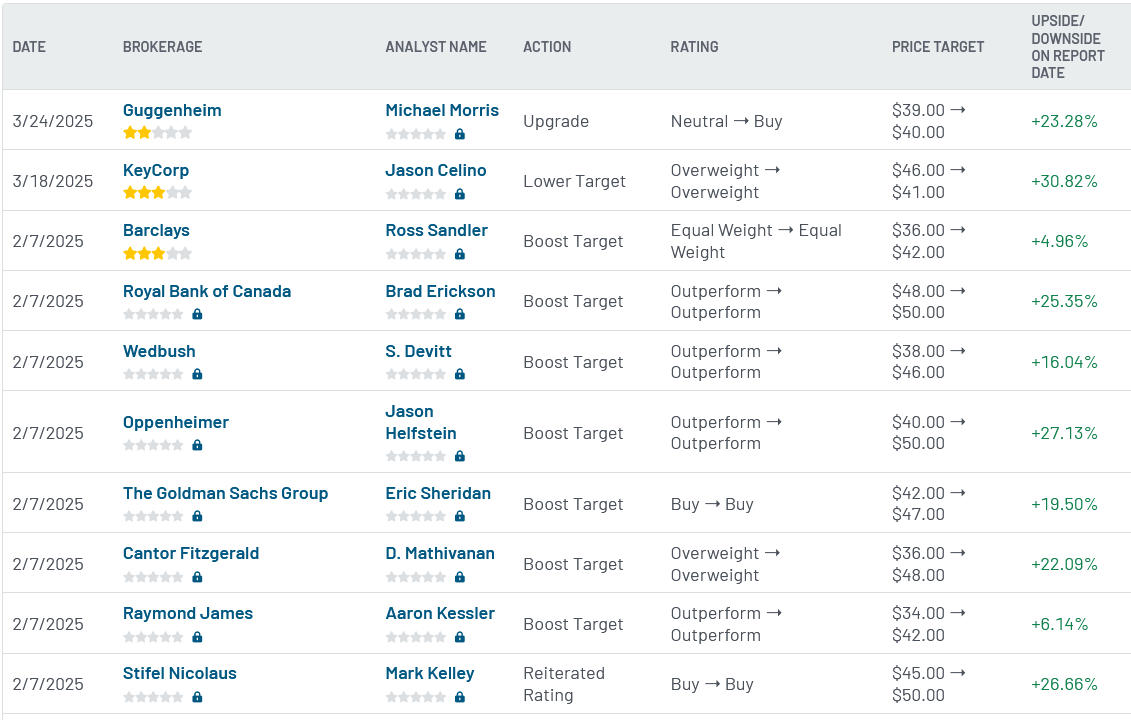Select the +23.28% upside value
Screen dimensions: 1131x720
click(1064, 121)
